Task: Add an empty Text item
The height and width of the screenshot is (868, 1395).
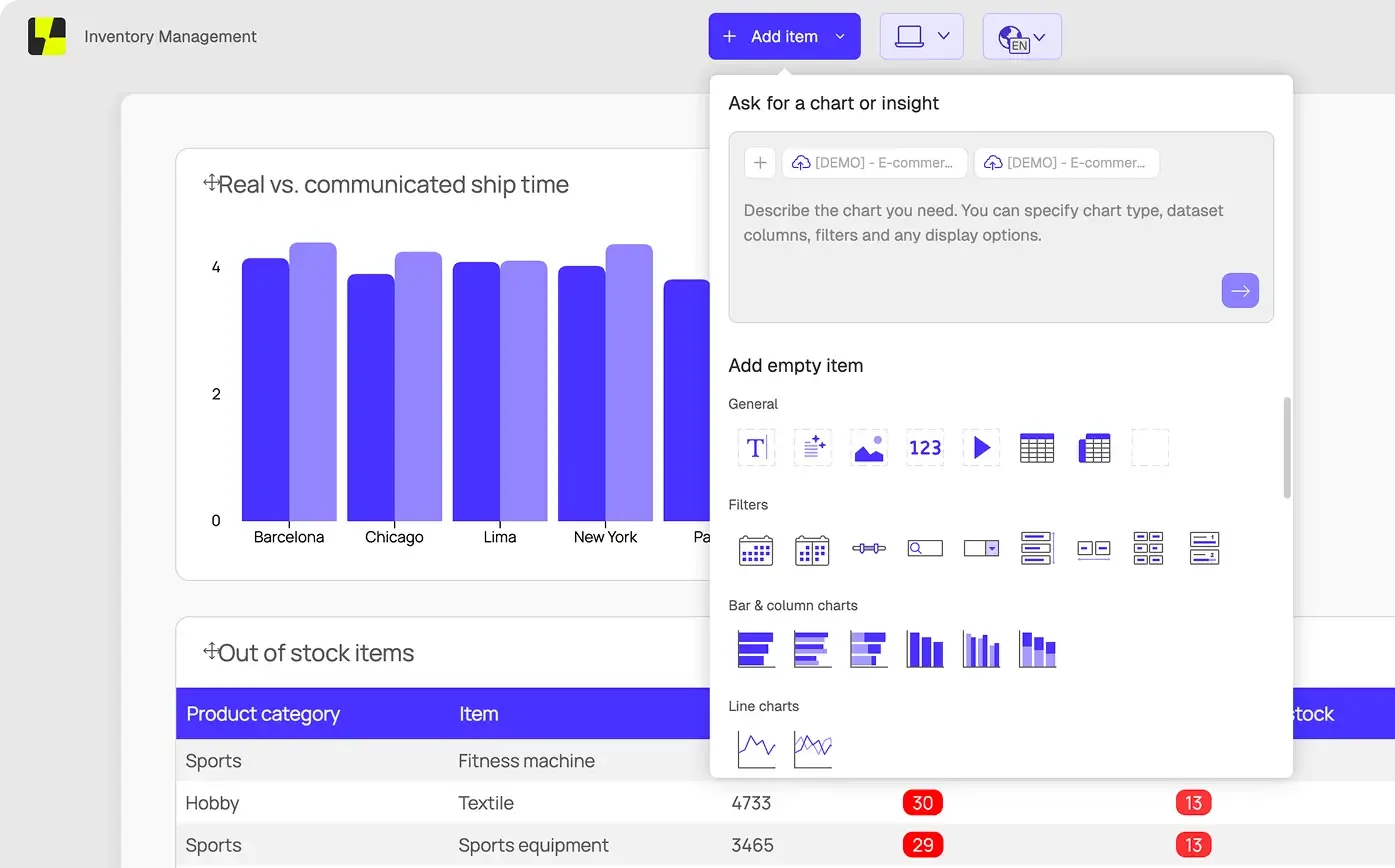Action: 756,447
